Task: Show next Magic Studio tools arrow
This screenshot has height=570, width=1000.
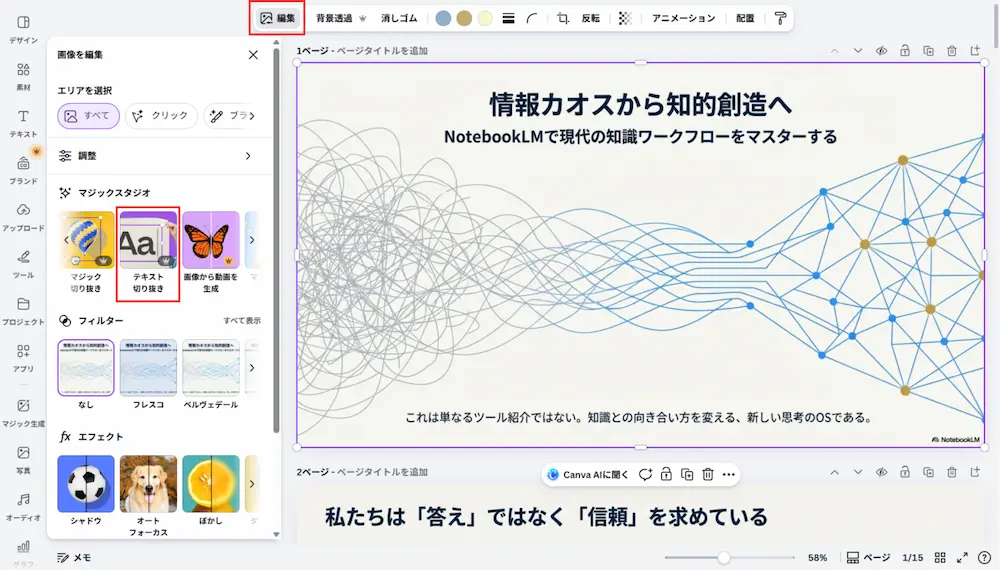Action: [252, 240]
